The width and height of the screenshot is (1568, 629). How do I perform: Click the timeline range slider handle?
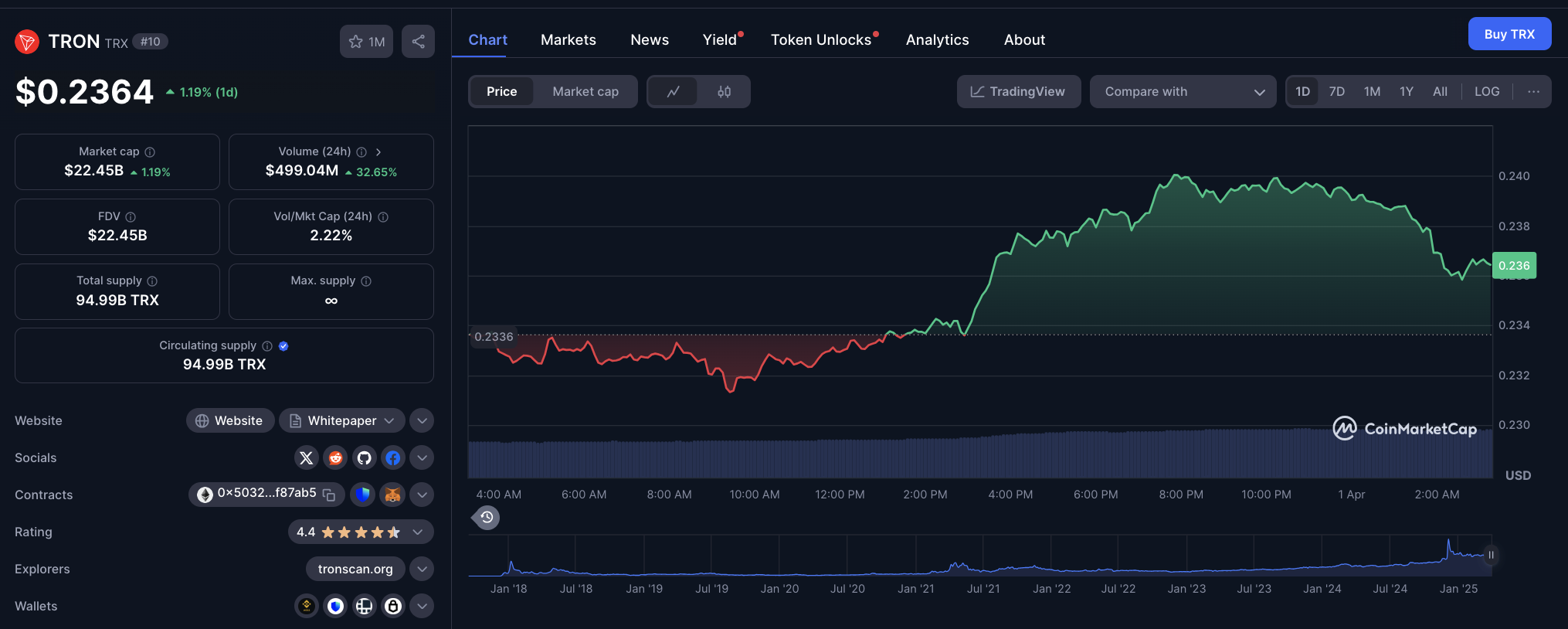pos(1491,555)
